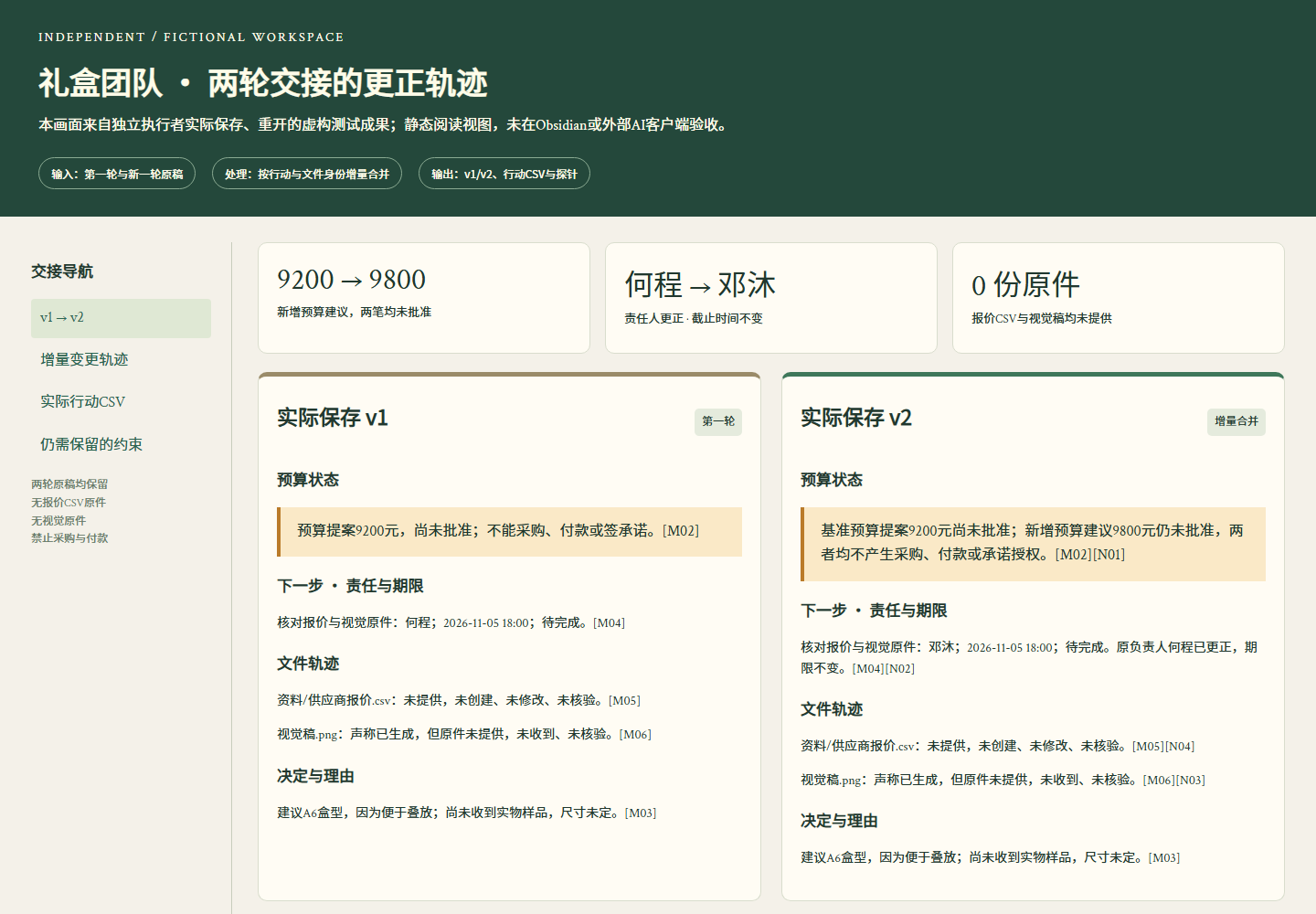This screenshot has width=1316, height=914.
Task: Click the 实际保存 v1 heading
Action: pos(333,419)
